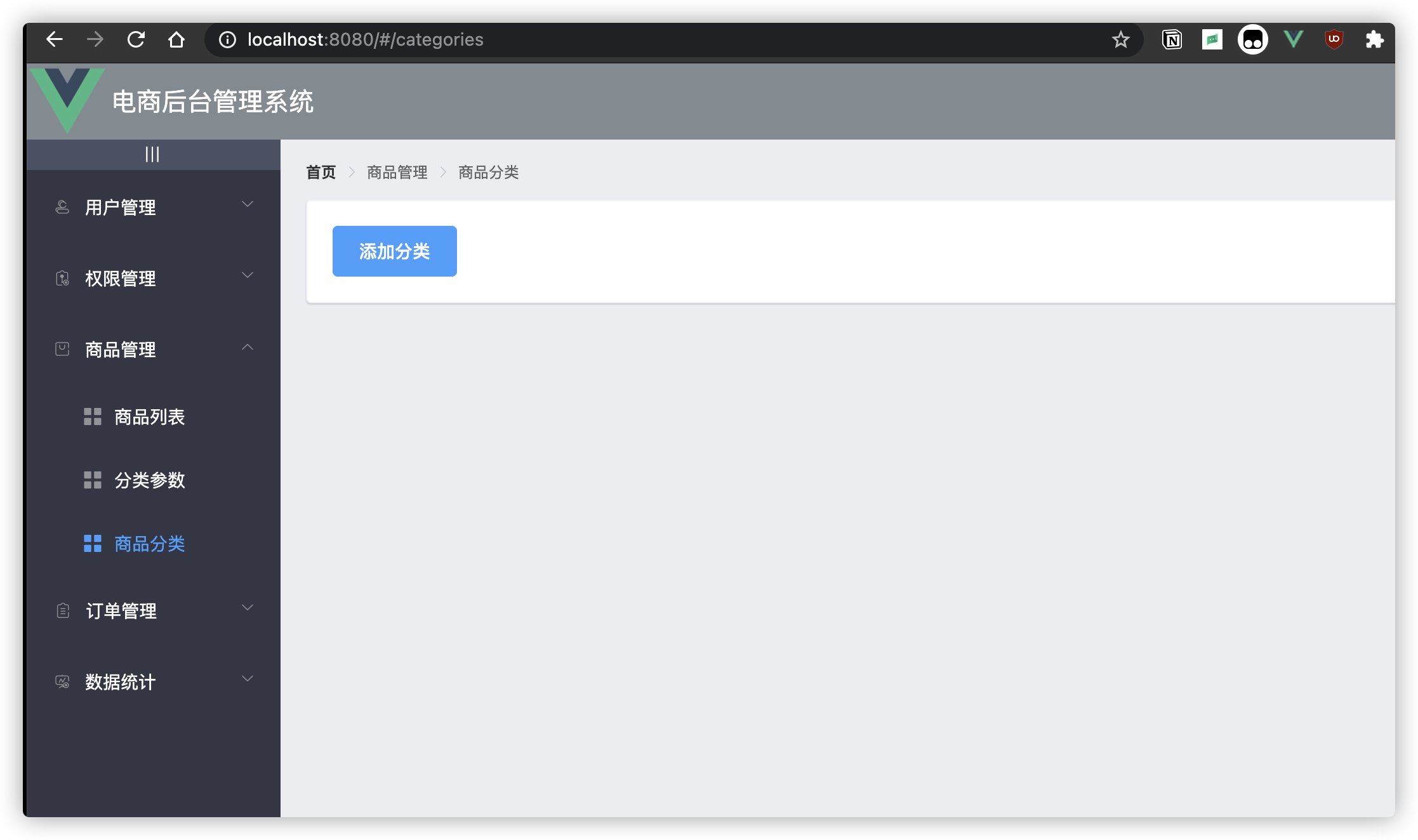Click grid icon beside 商品列表
Screen dimensions: 1418x840
pyautogui.click(x=93, y=416)
